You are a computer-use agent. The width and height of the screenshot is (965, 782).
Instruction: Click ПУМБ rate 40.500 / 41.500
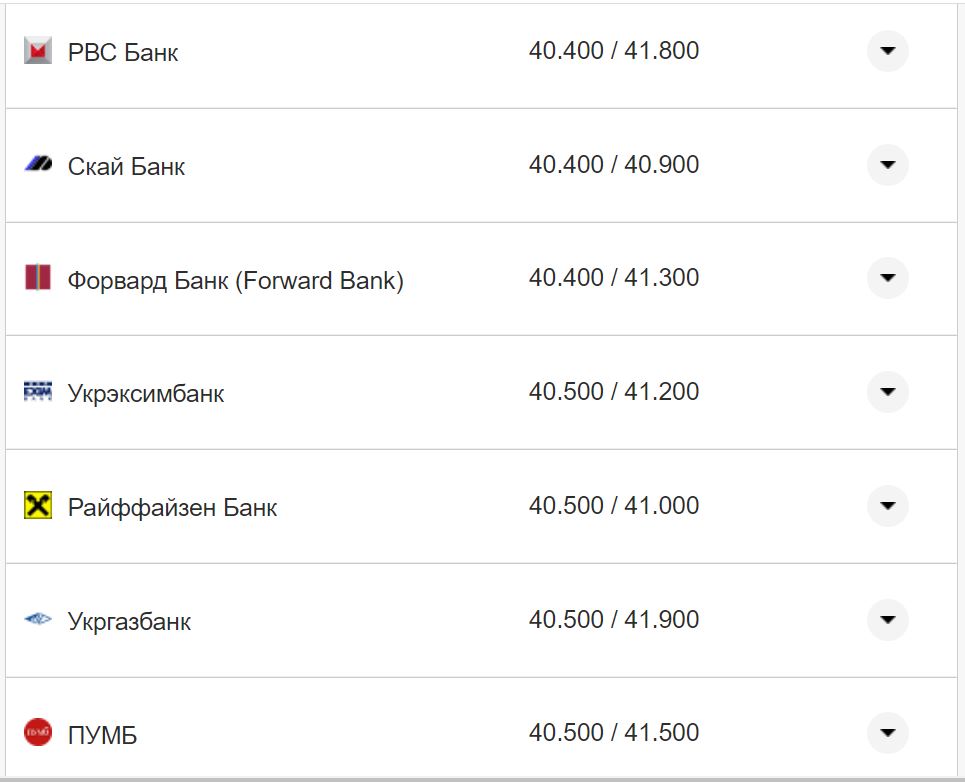tap(614, 732)
